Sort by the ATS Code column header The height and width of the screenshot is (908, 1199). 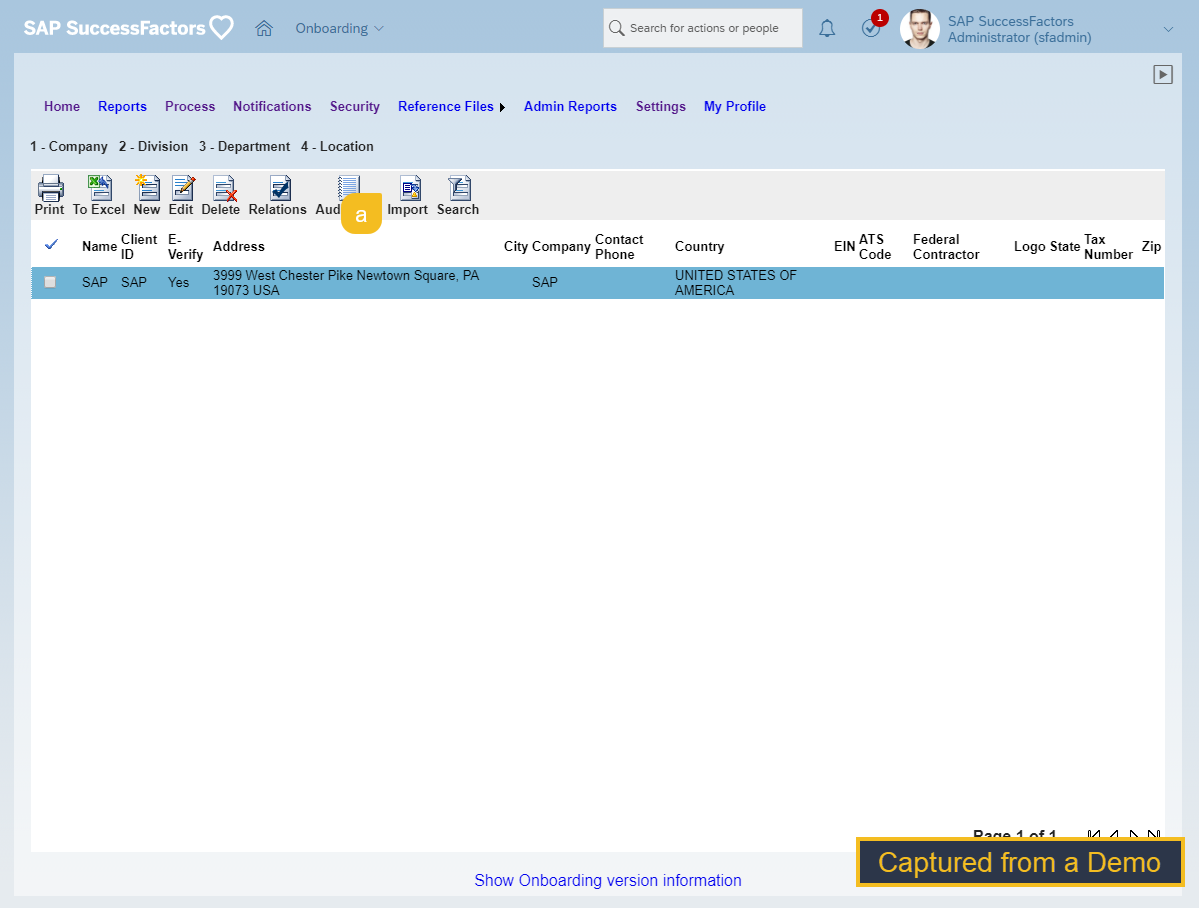pyautogui.click(x=875, y=246)
